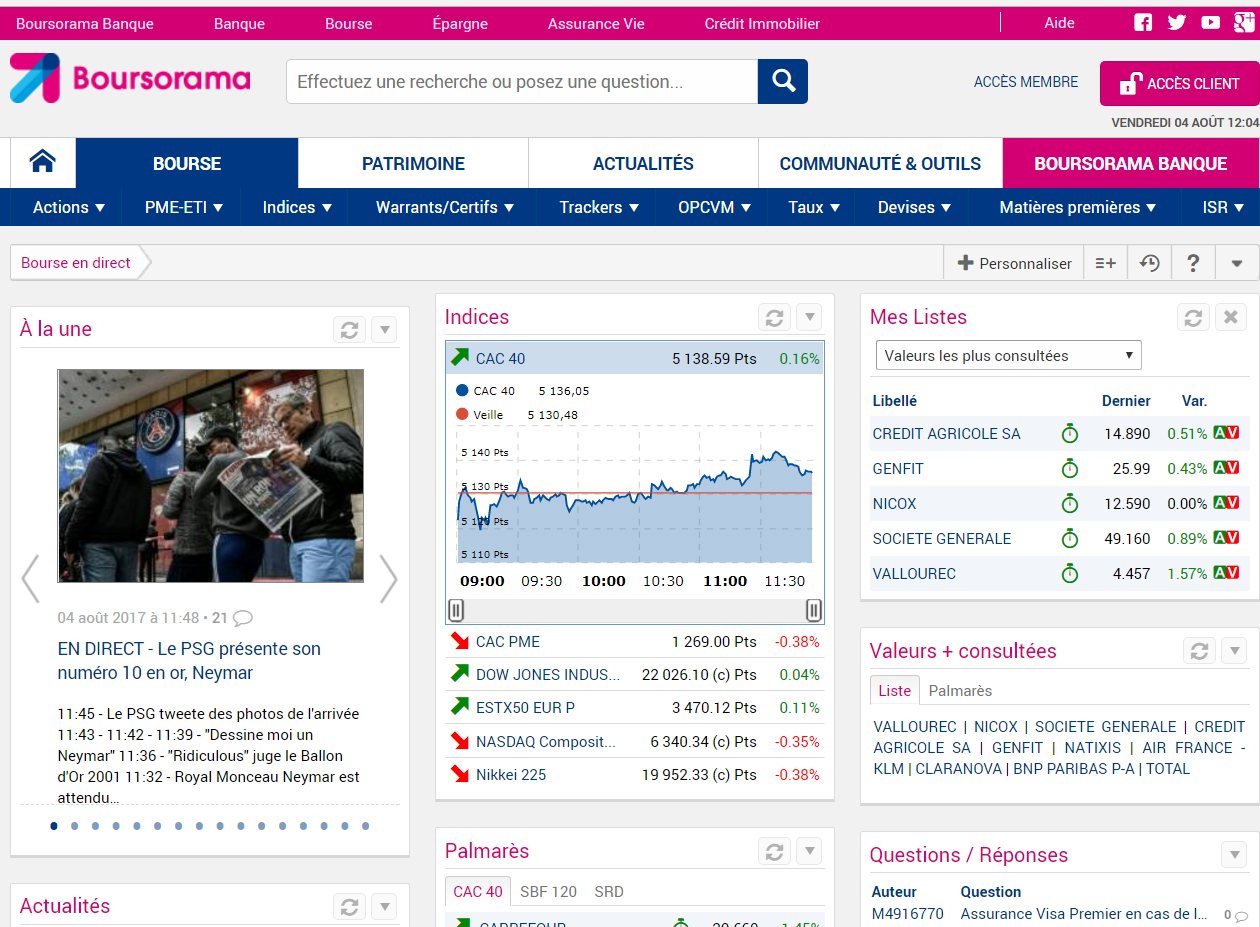Open CAC PME index row
The width and height of the screenshot is (1260, 927).
click(635, 641)
